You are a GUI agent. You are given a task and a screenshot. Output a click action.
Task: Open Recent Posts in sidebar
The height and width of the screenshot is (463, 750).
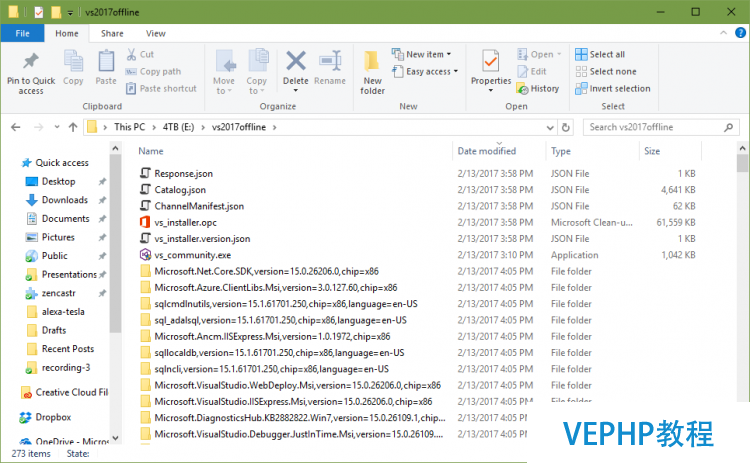(x=60, y=349)
